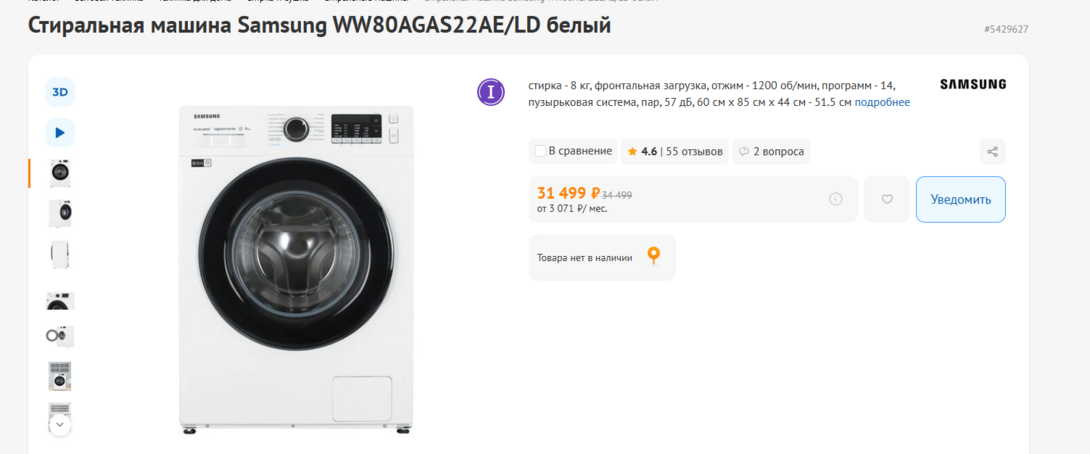Click the share icon

992,152
